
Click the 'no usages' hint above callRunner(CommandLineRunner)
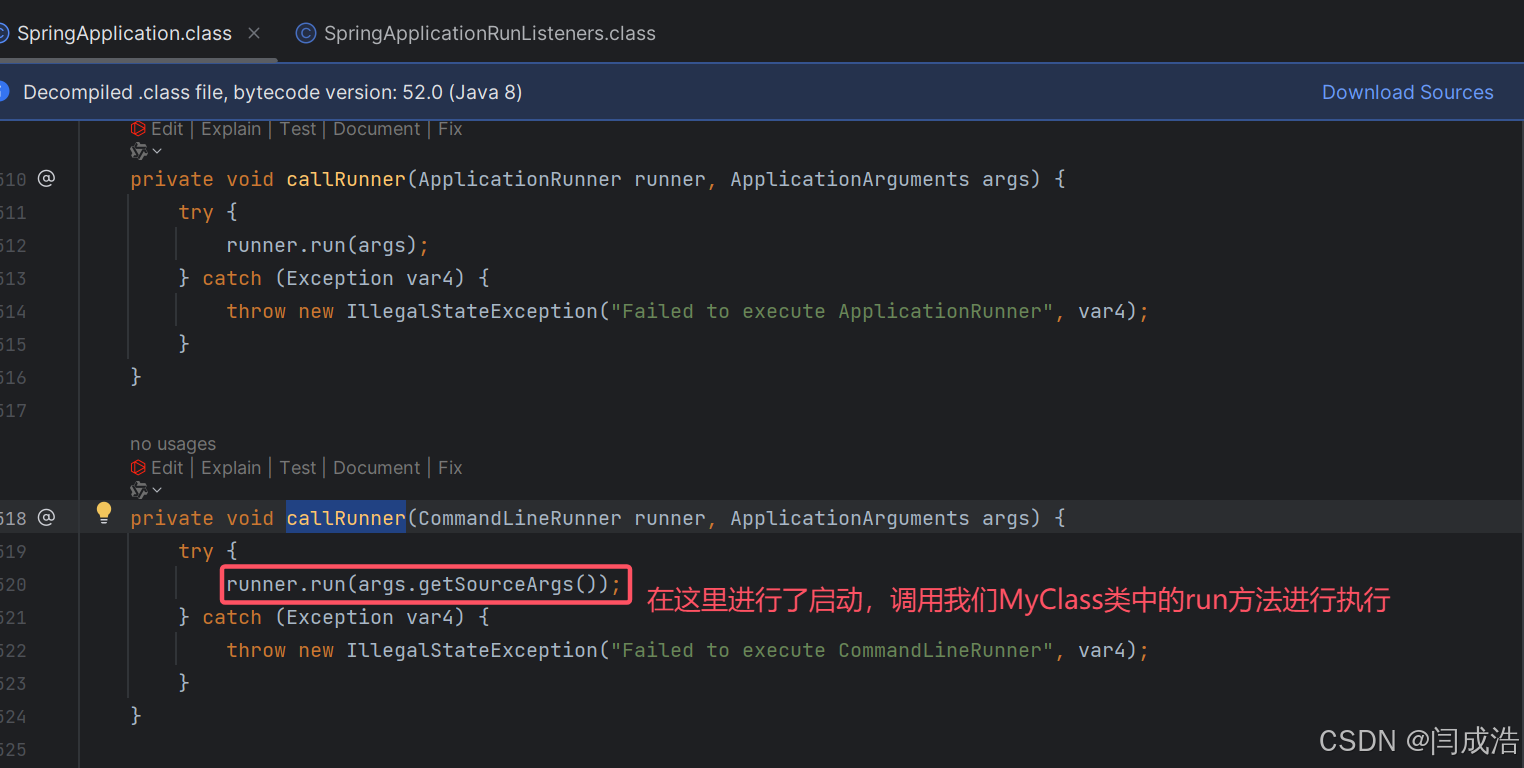click(173, 443)
